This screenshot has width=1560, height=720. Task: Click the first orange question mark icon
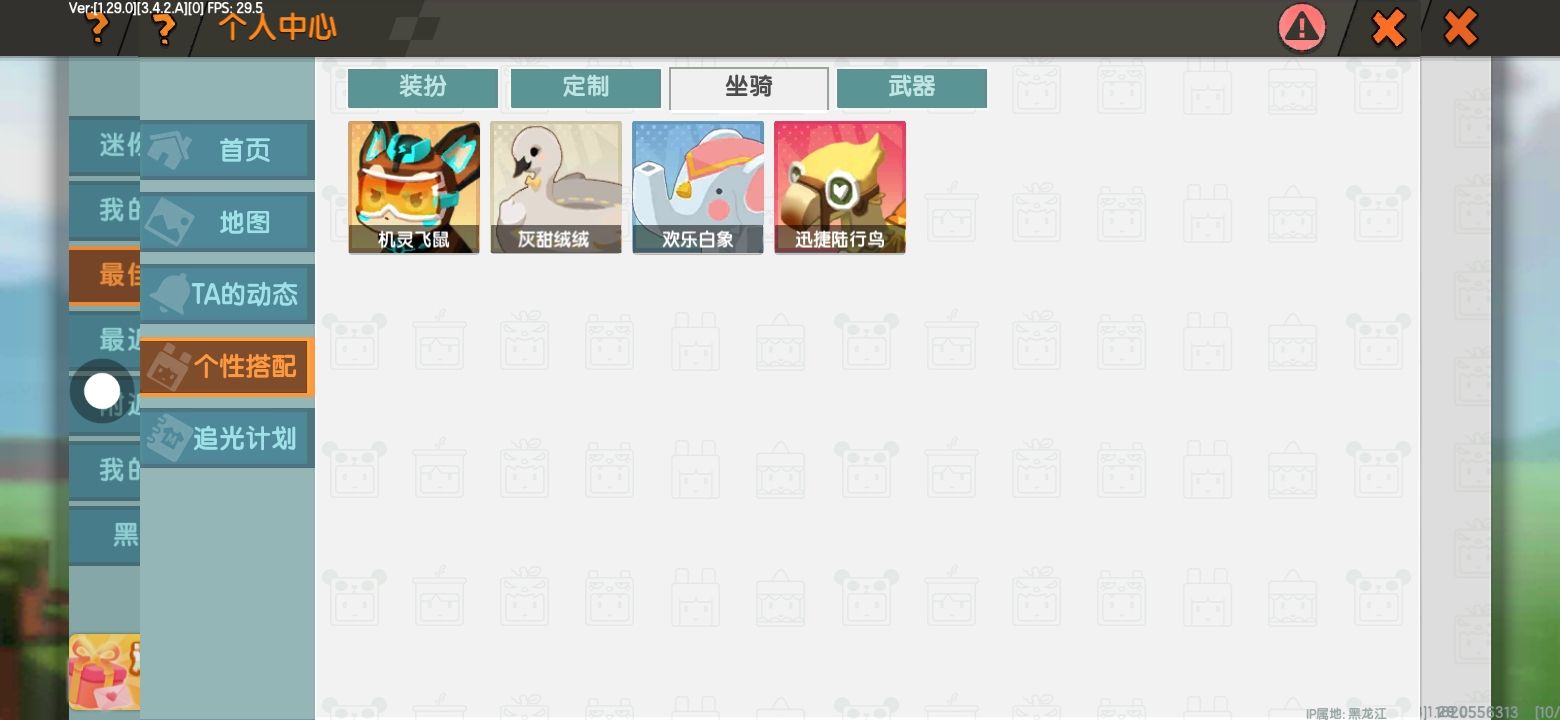coord(96,29)
